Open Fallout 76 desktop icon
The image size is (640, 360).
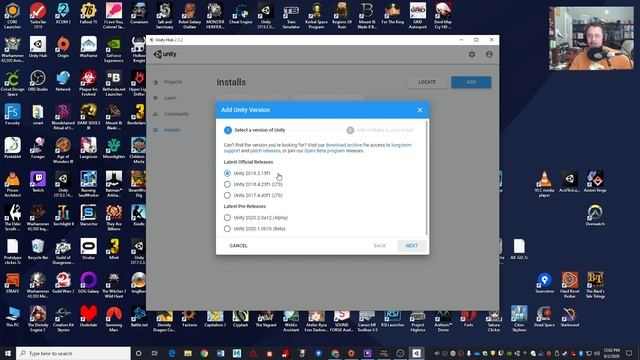click(88, 14)
